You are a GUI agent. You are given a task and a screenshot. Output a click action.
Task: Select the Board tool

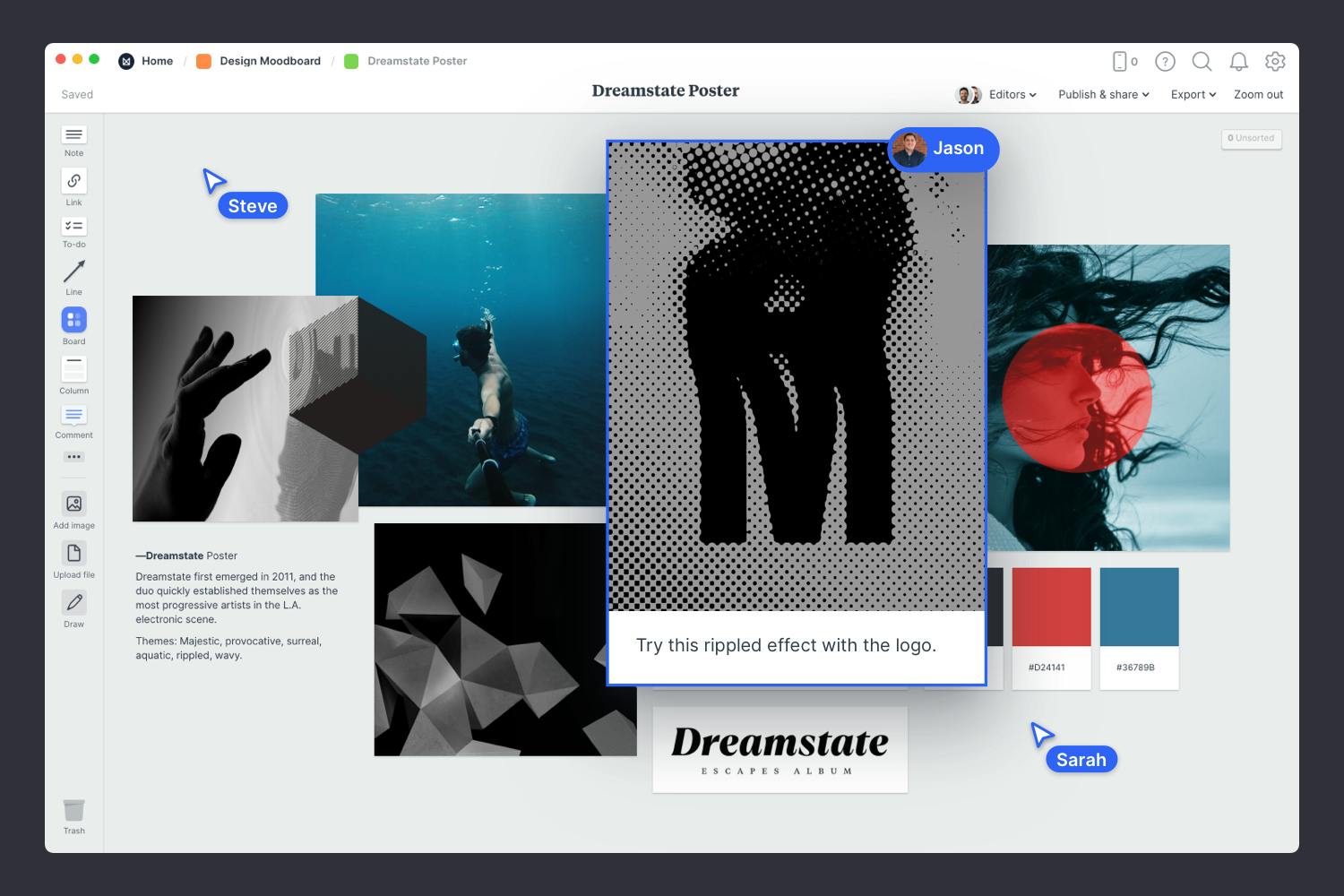coord(73,320)
